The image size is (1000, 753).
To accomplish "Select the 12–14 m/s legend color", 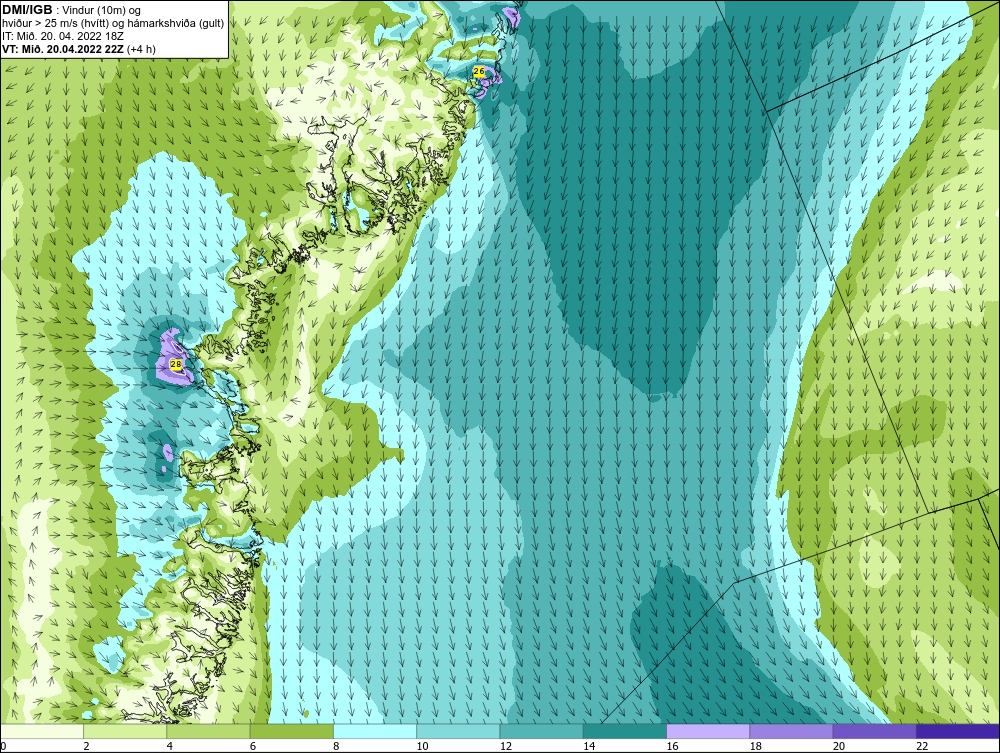I will point(541,731).
